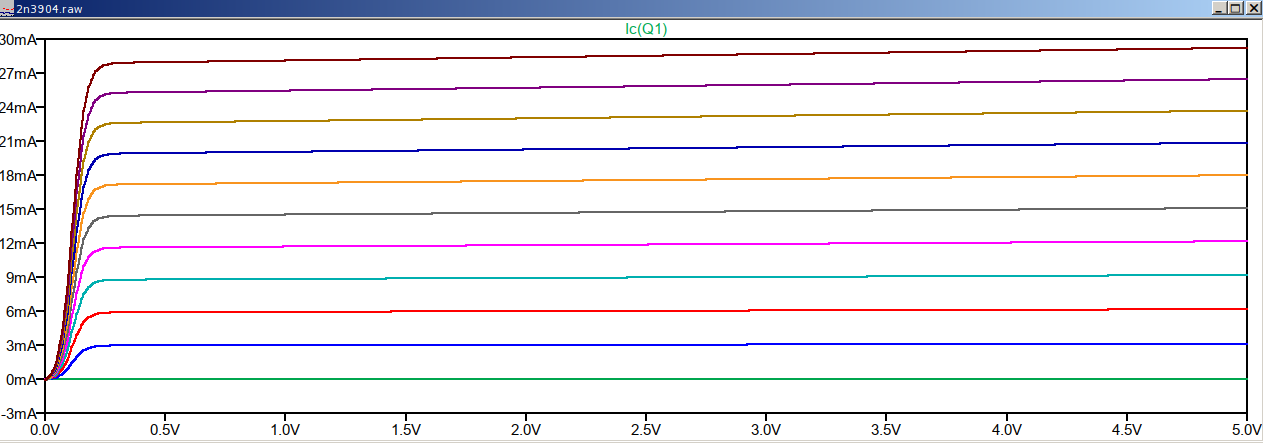
Task: Click the 3.5V x-axis label
Action: coord(885,430)
